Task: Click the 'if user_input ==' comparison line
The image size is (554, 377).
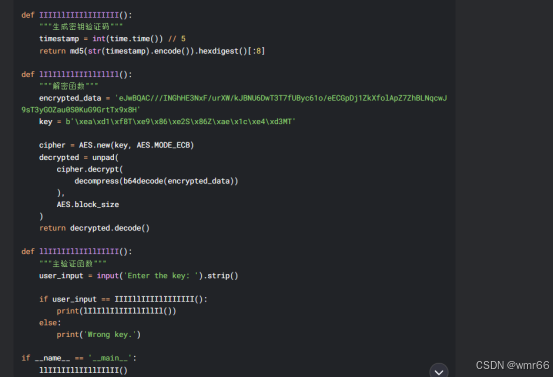Action: [123, 299]
